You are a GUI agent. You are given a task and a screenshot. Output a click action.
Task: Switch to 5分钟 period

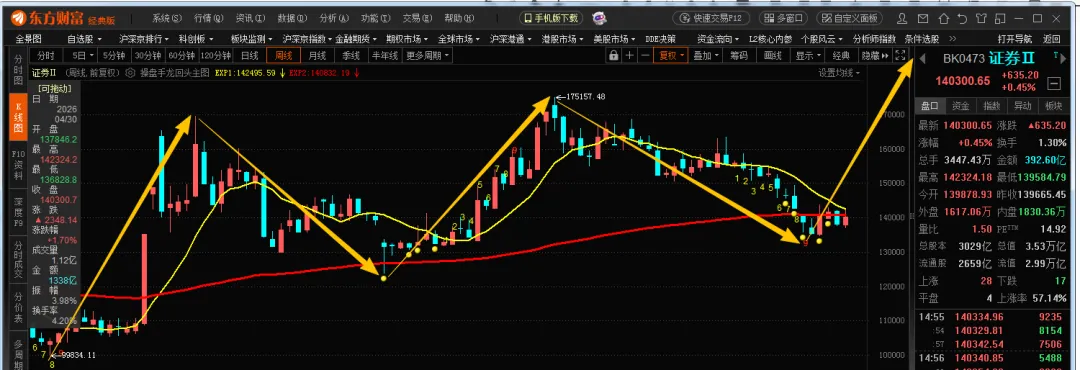point(113,56)
